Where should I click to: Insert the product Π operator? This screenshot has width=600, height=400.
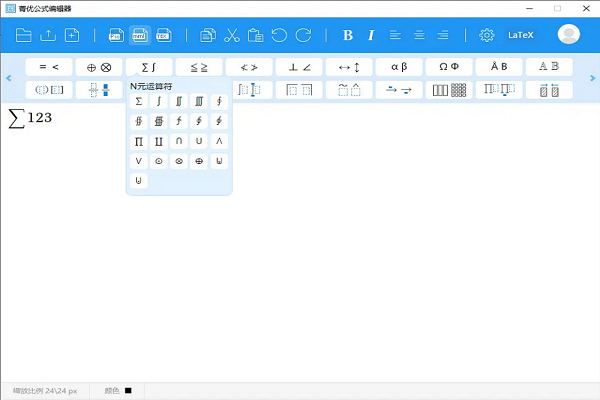[x=139, y=141]
